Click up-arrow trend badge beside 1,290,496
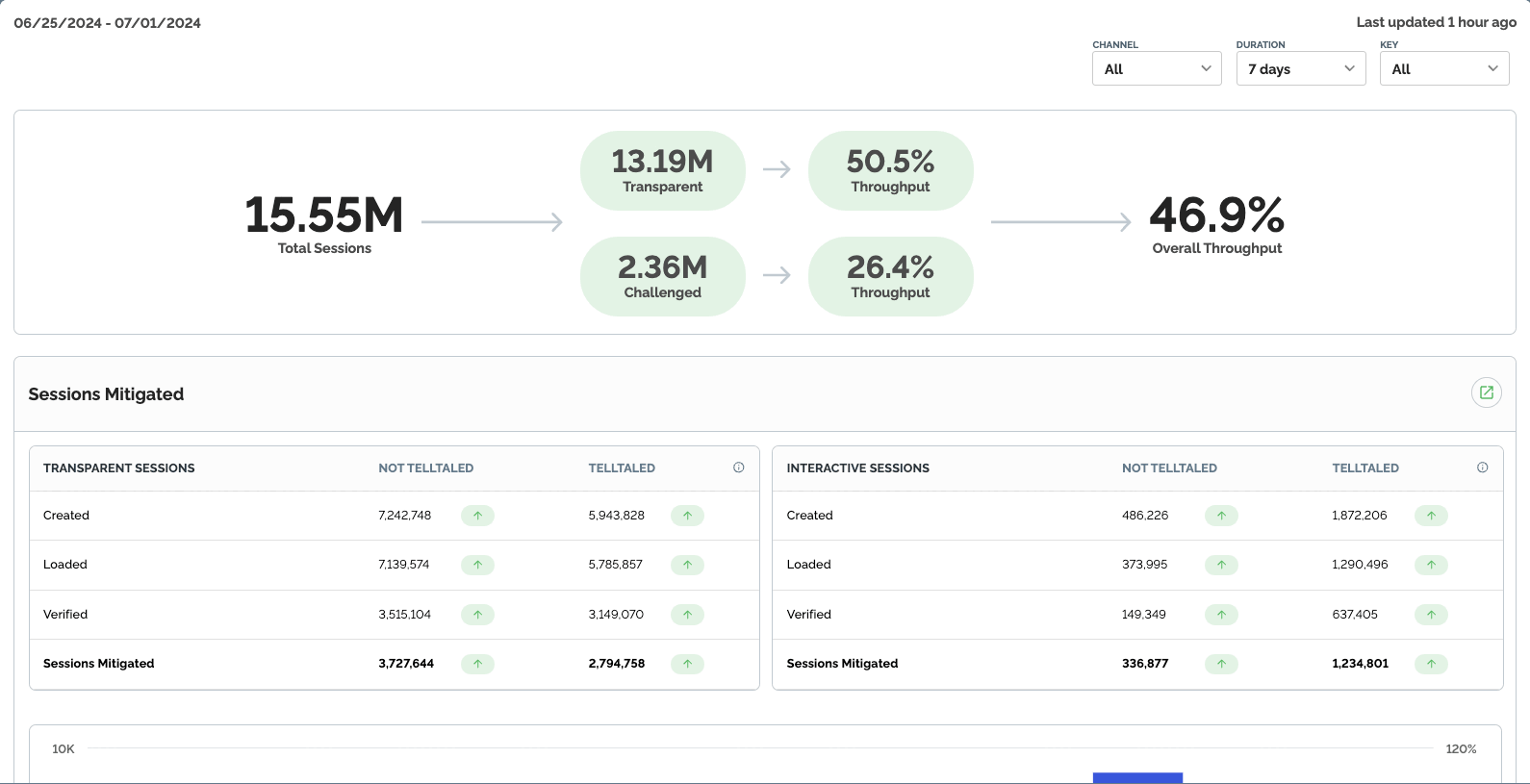This screenshot has width=1530, height=784. (x=1431, y=565)
